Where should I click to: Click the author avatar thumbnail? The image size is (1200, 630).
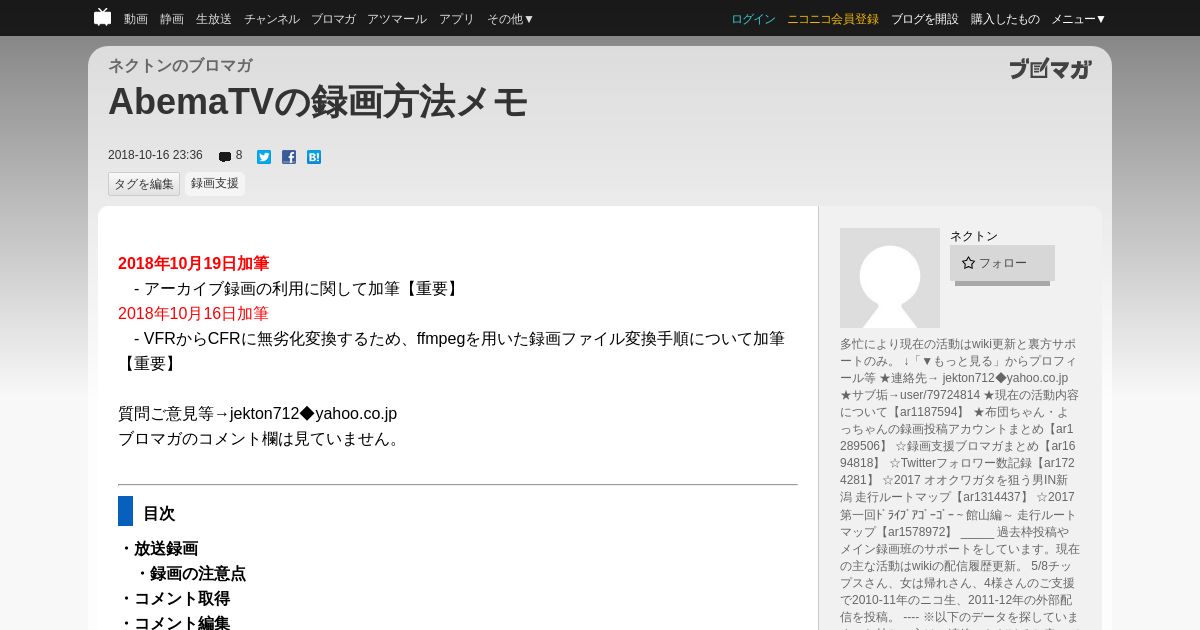(x=890, y=278)
